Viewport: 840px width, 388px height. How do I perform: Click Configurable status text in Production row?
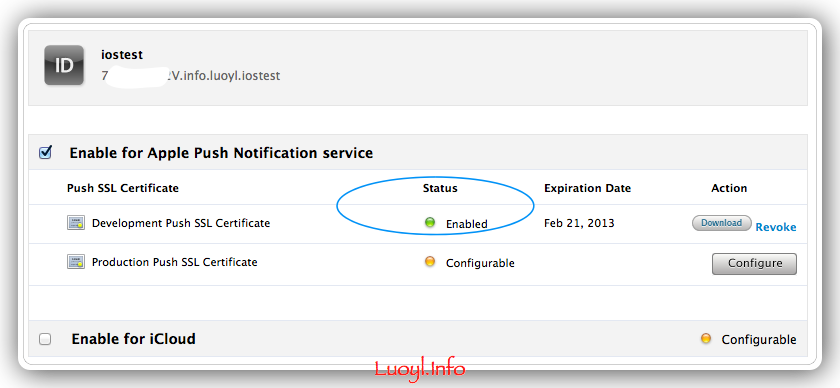click(x=480, y=263)
